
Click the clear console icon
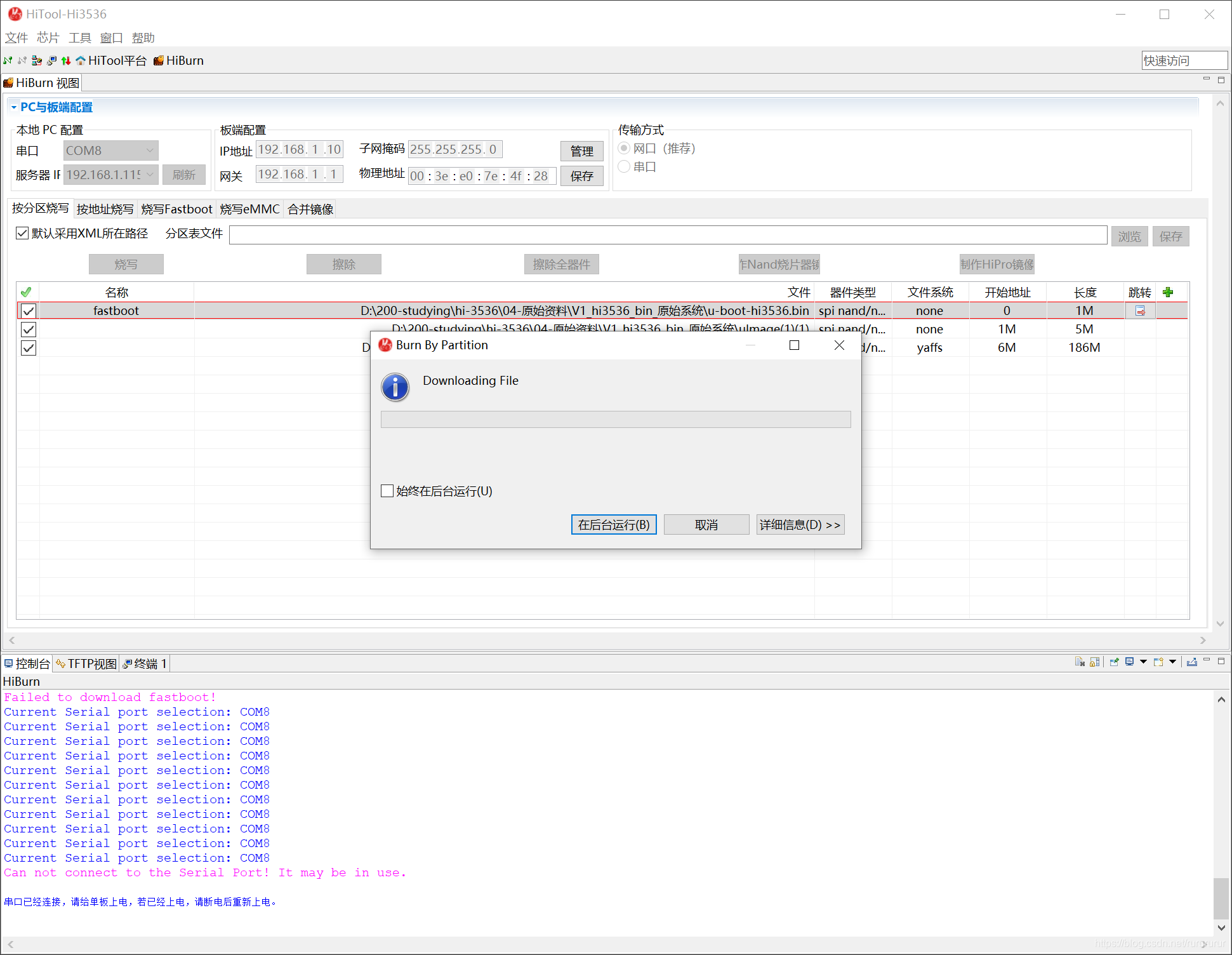tap(1080, 662)
